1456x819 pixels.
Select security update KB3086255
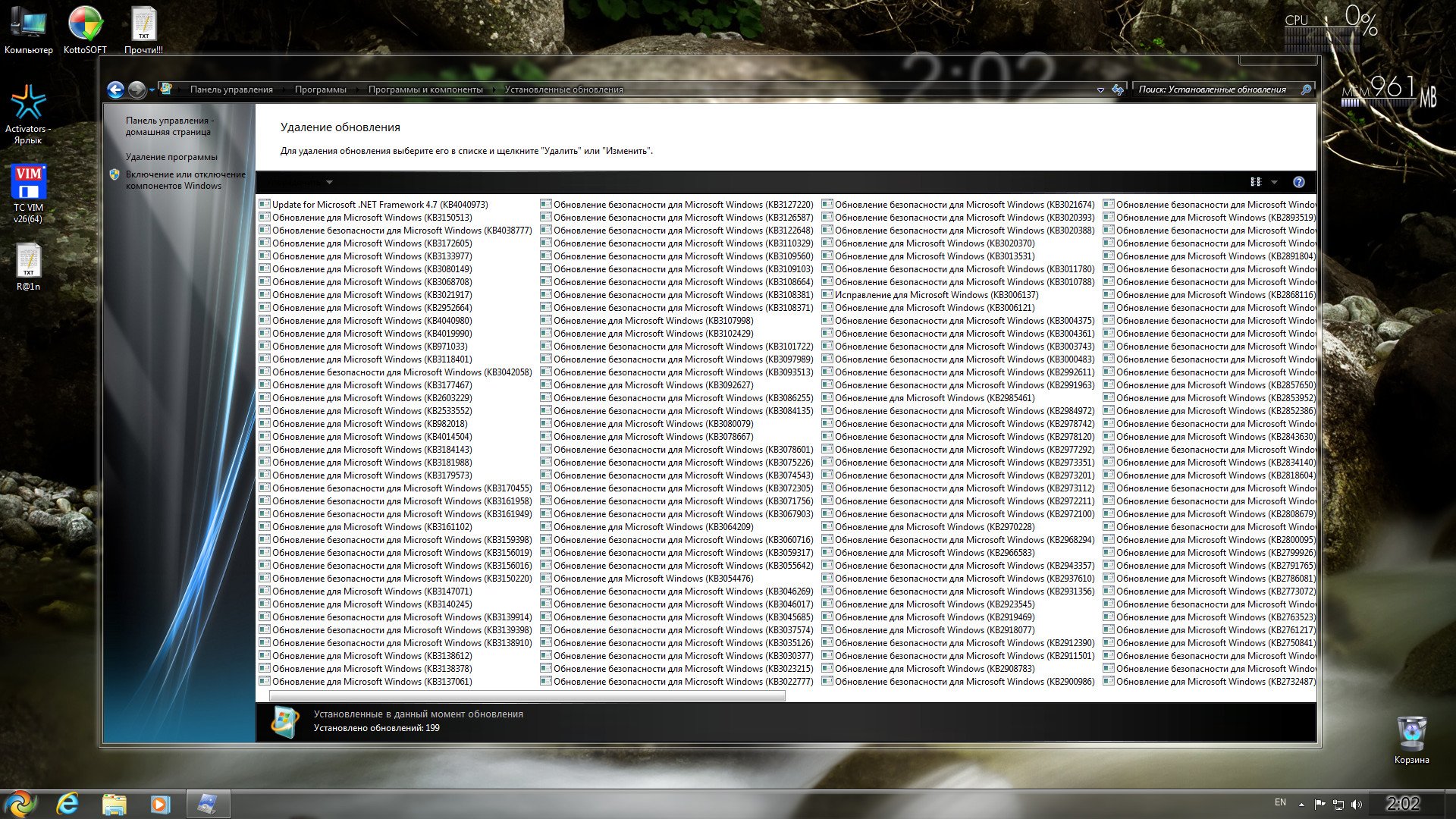coord(677,398)
